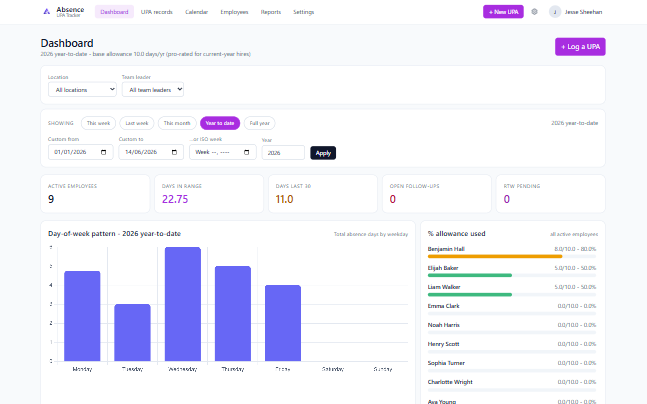Open the Dashboard nav tab
The width and height of the screenshot is (647, 404).
click(114, 12)
